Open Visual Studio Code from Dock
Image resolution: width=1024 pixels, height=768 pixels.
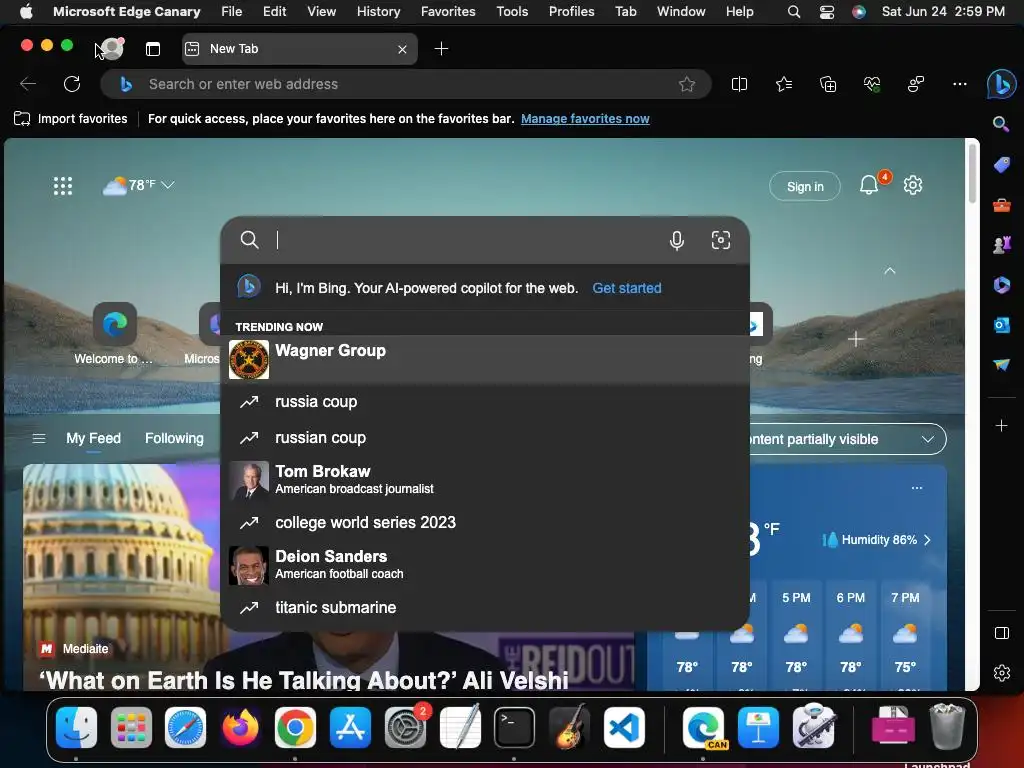(x=624, y=727)
